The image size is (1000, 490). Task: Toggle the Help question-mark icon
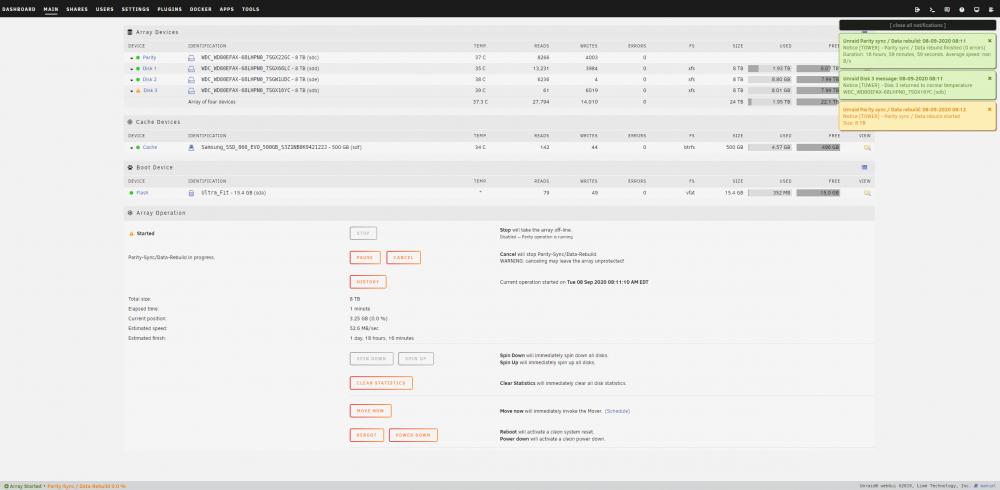pos(962,10)
